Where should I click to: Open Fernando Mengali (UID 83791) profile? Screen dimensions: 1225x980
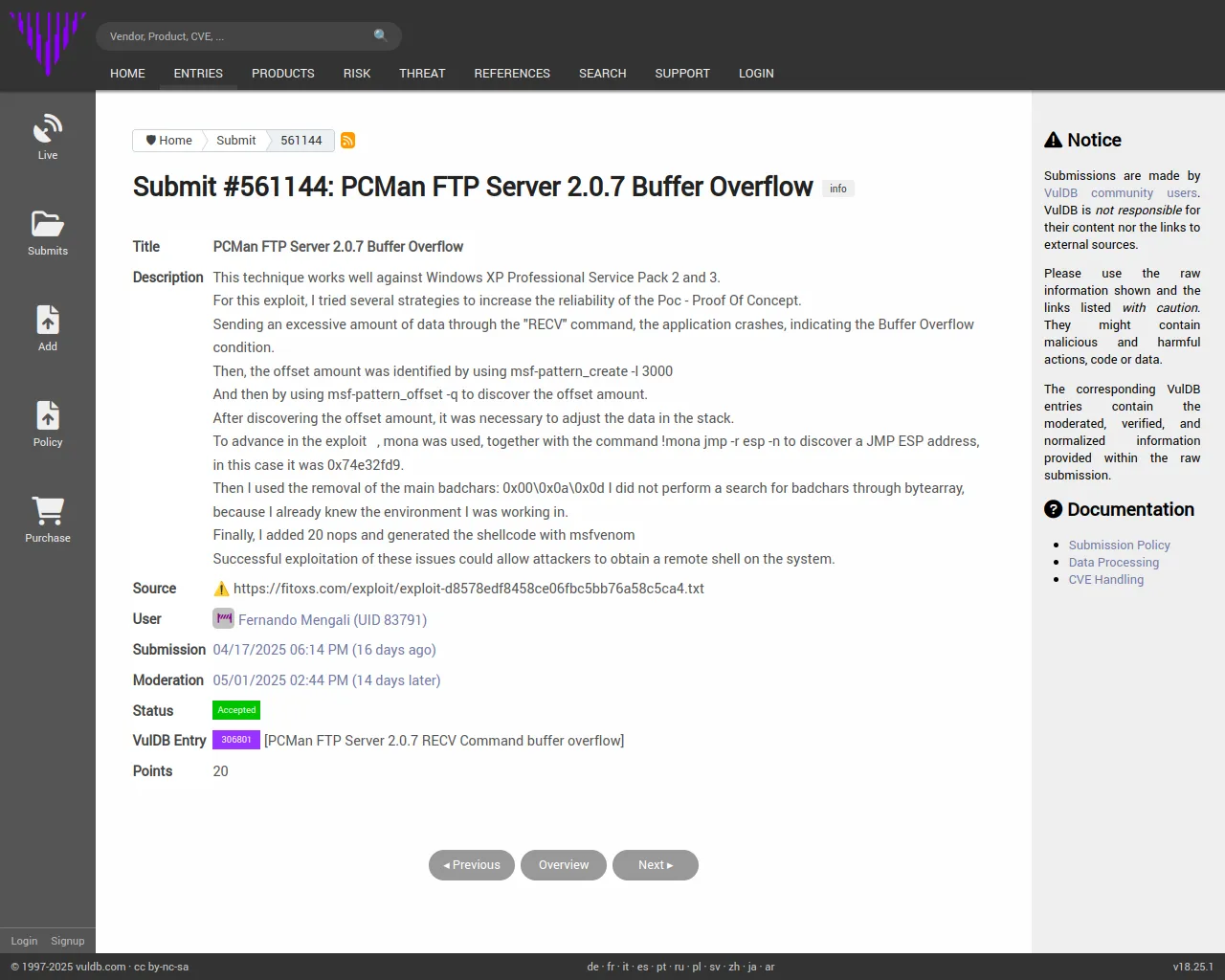coord(333,620)
